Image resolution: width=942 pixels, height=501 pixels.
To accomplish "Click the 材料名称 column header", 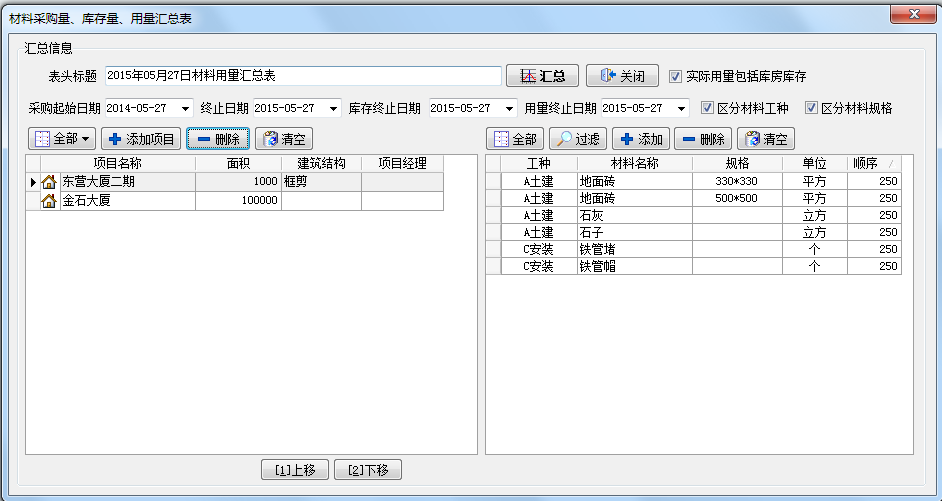I will click(633, 163).
